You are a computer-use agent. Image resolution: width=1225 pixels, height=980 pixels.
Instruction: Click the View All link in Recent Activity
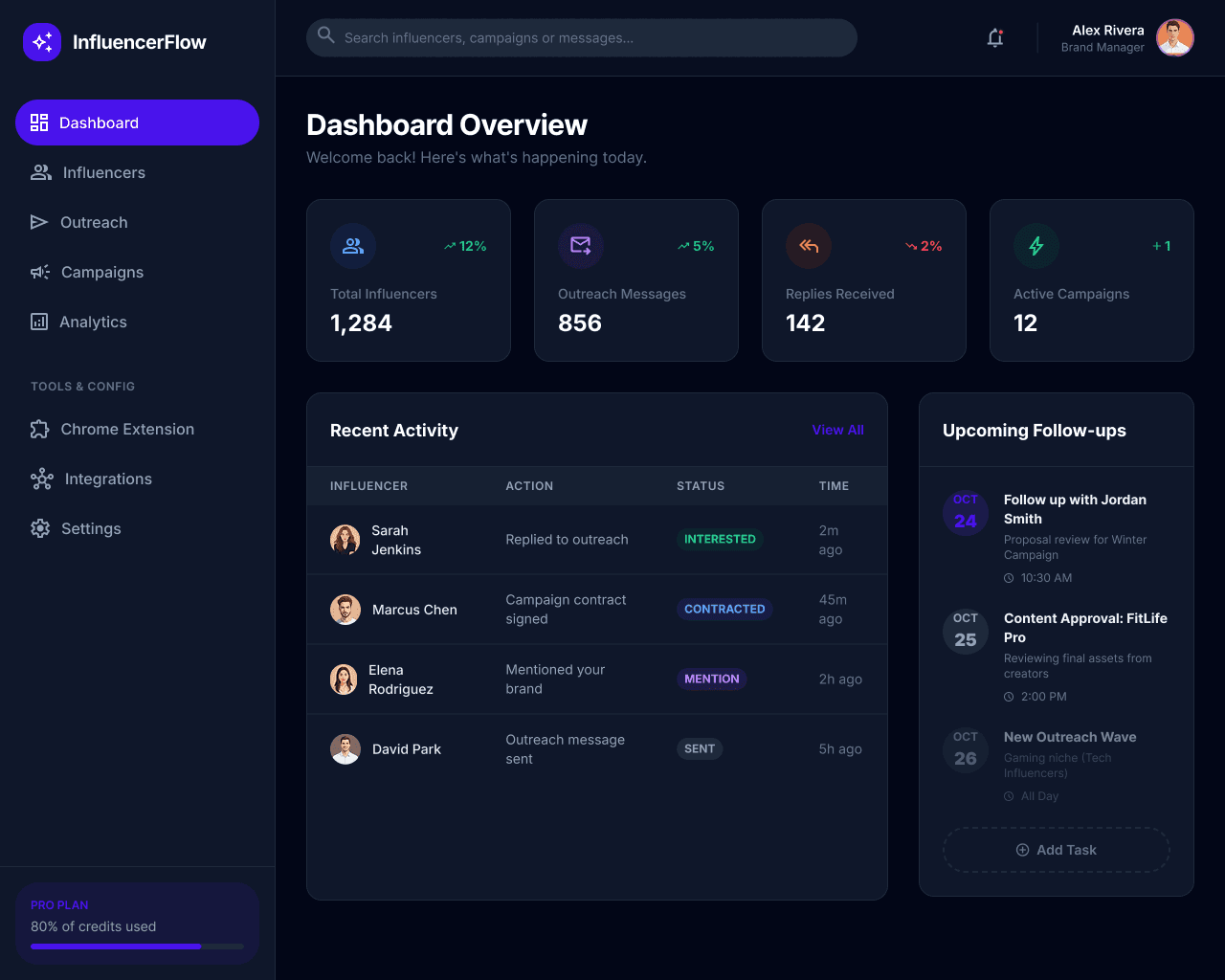[837, 430]
